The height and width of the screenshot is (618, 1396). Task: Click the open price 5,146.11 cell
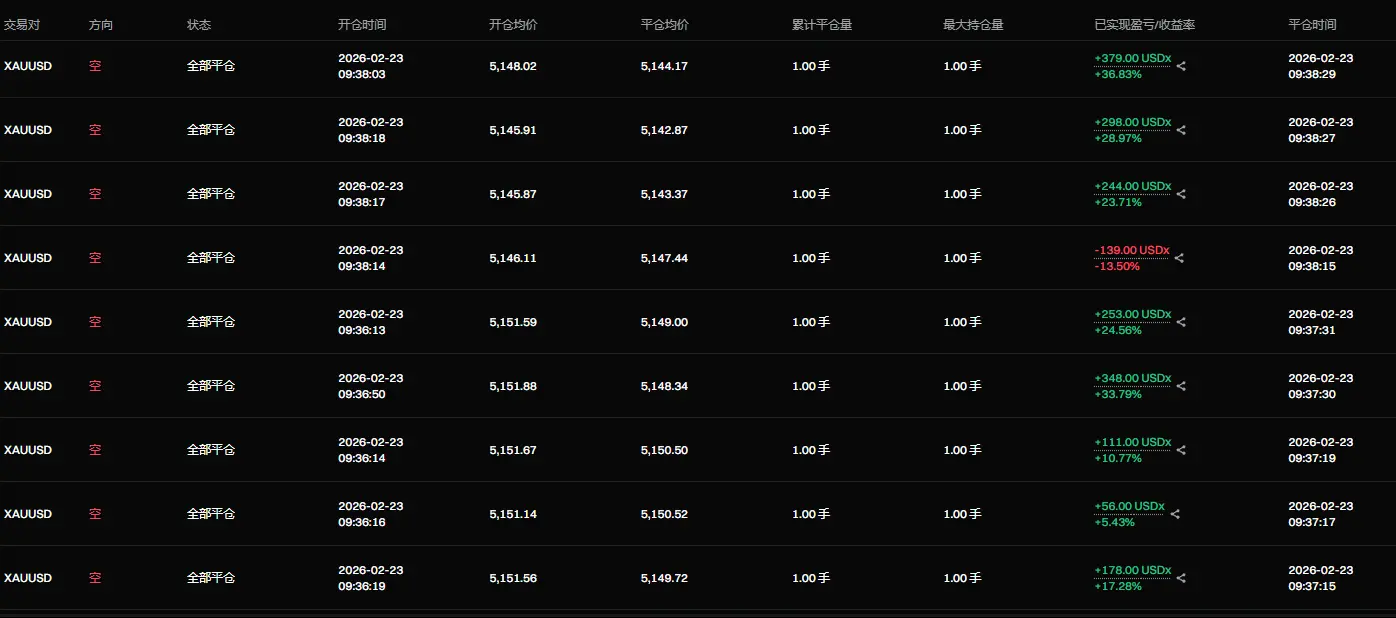[x=513, y=258]
